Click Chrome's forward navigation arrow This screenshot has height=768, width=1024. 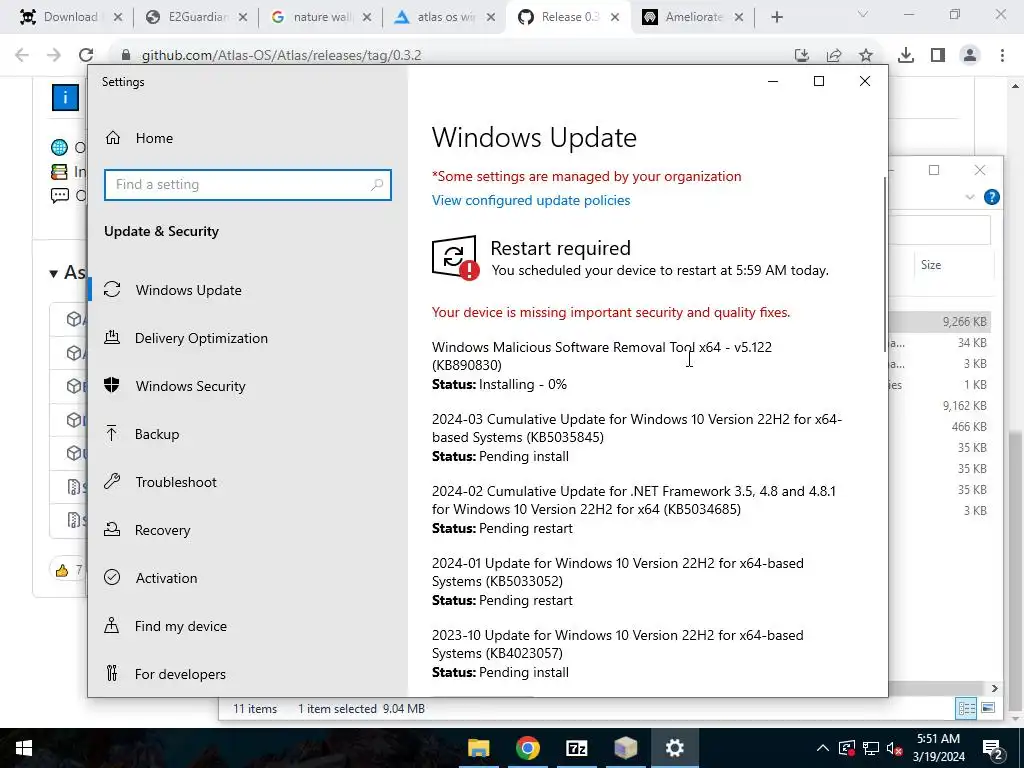54,56
